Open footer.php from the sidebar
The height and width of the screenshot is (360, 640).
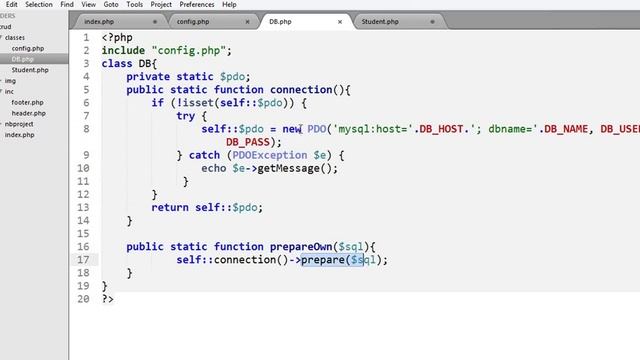27,102
